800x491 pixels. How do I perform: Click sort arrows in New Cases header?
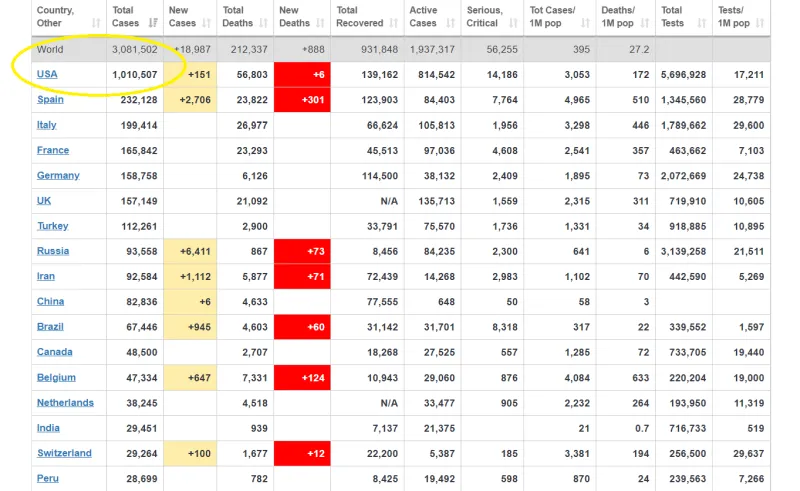click(x=208, y=22)
